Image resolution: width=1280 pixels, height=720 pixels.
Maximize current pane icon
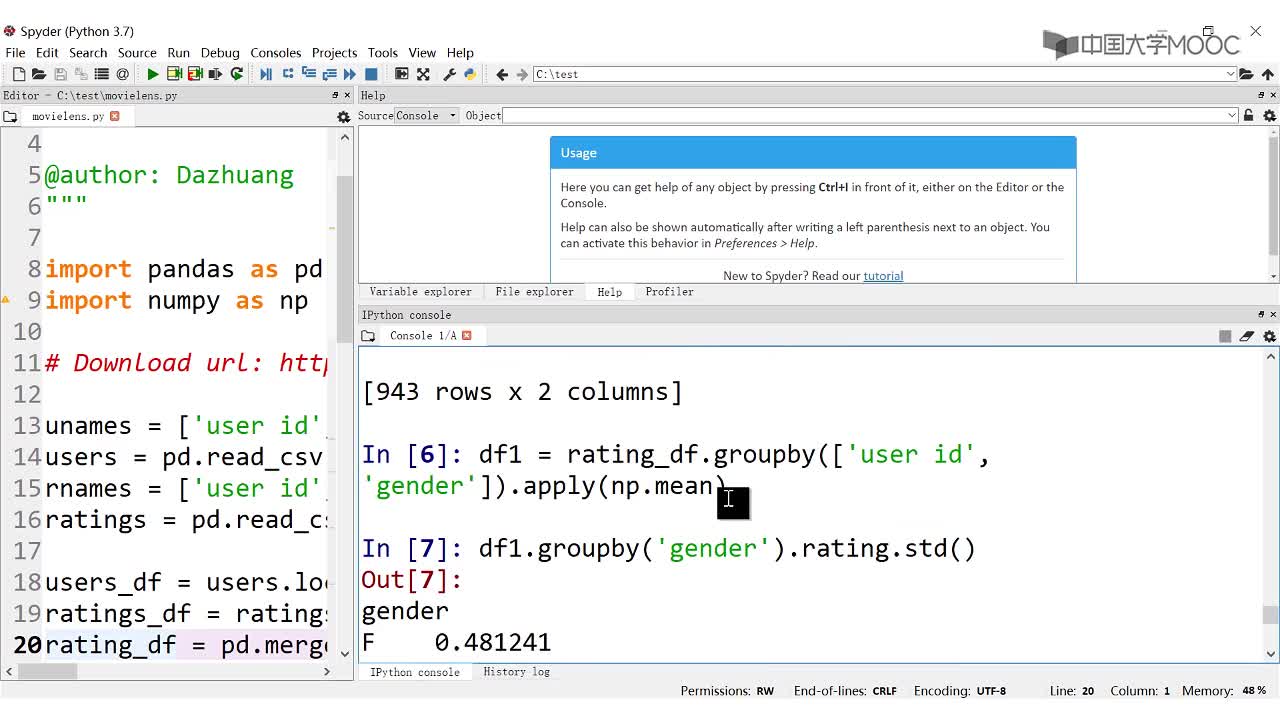(401, 74)
